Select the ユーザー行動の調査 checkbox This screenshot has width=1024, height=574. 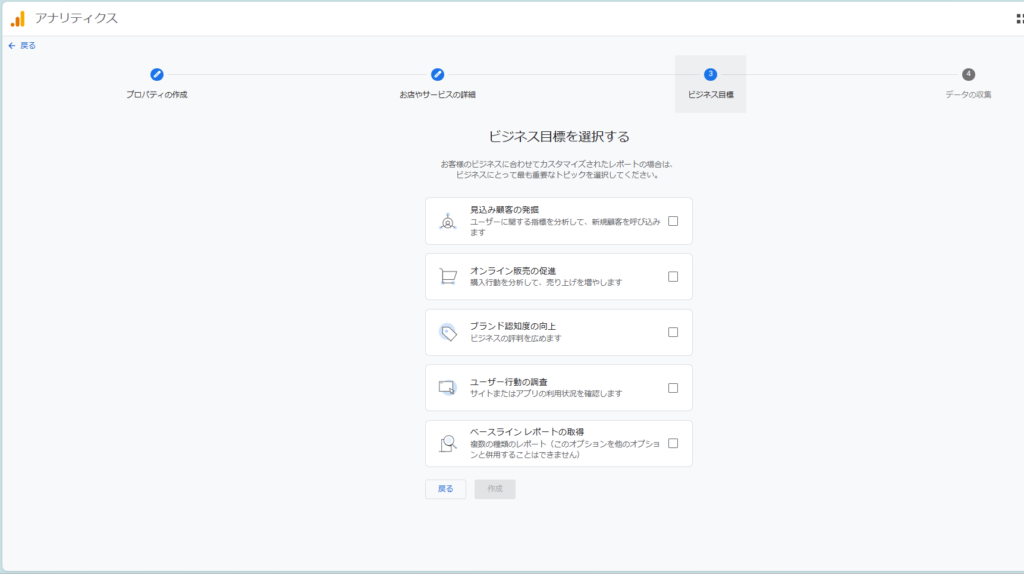673,388
